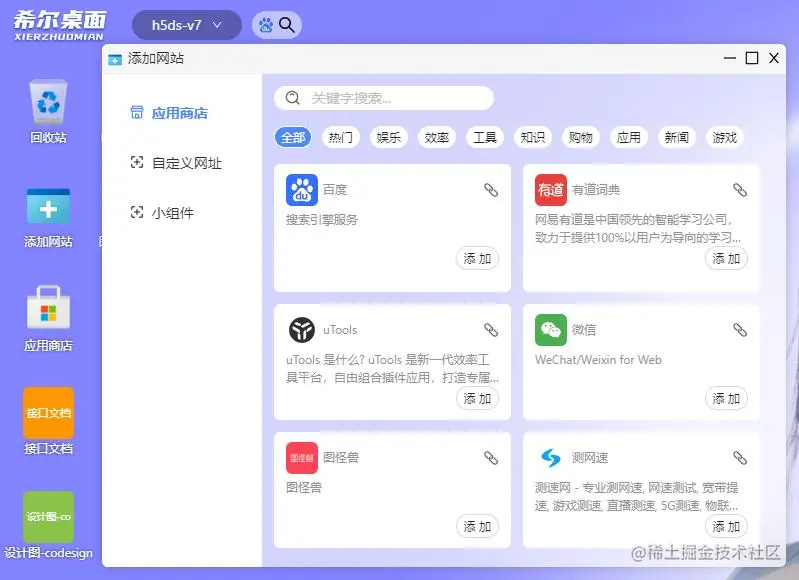Screen dimensions: 799x580
Task: Add 图怪兽 with its 添加 button
Action: pyautogui.click(x=477, y=526)
